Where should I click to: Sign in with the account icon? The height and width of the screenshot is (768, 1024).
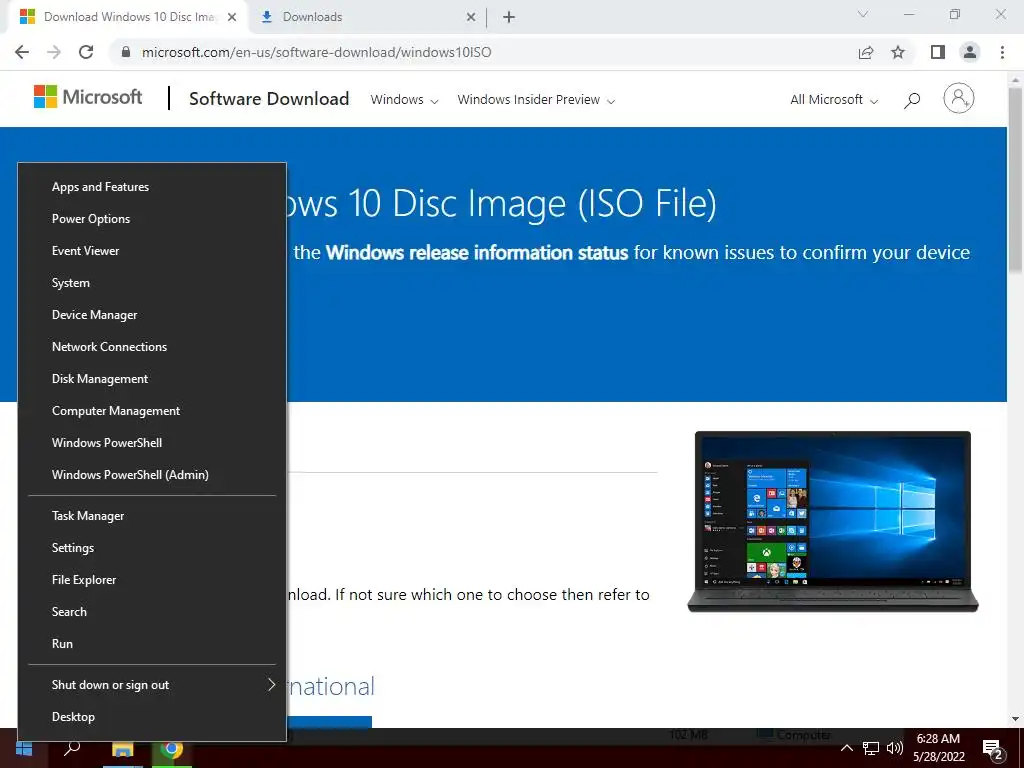pyautogui.click(x=959, y=99)
